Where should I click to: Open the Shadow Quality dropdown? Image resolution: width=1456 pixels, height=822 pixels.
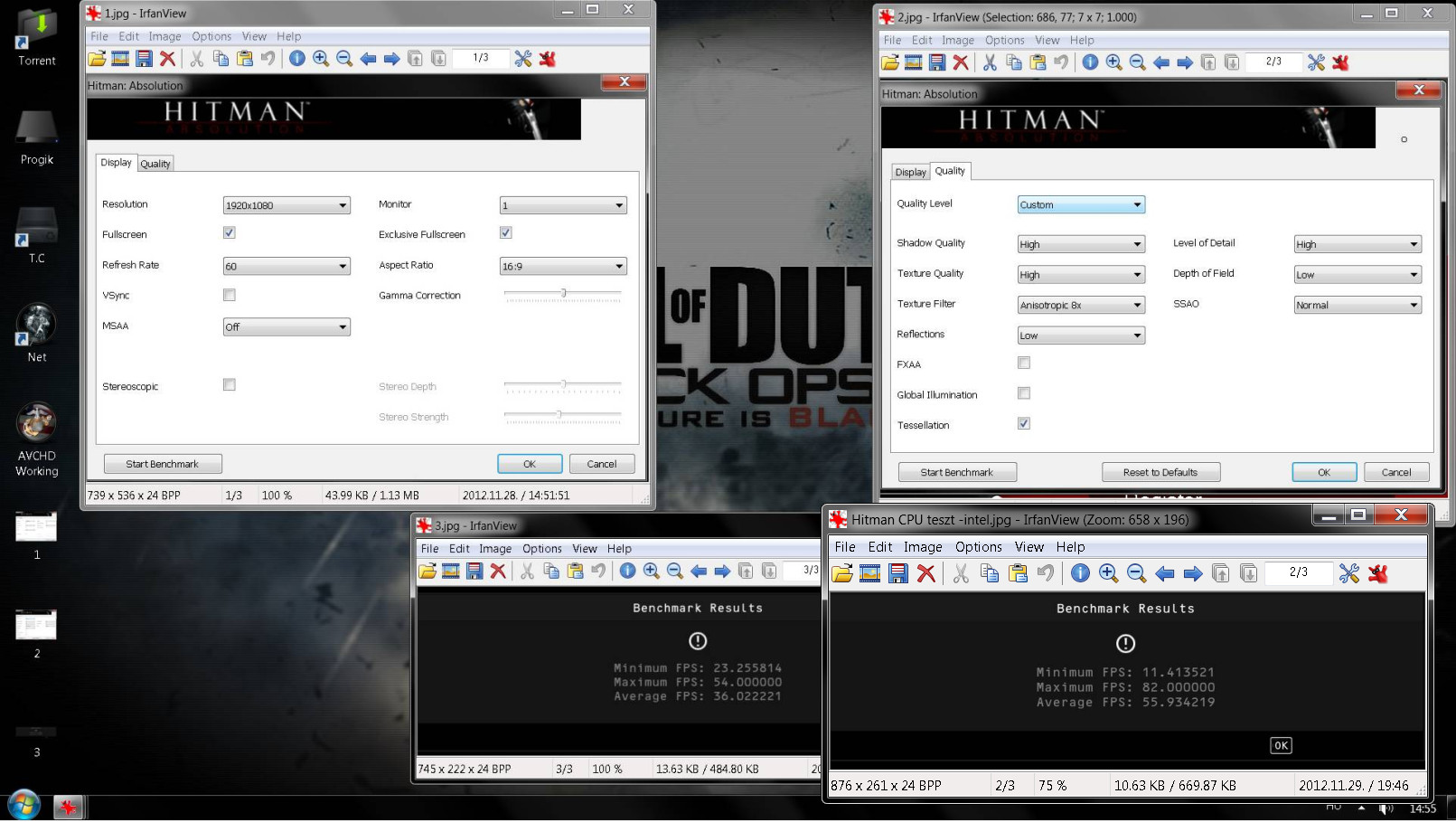click(x=1081, y=244)
